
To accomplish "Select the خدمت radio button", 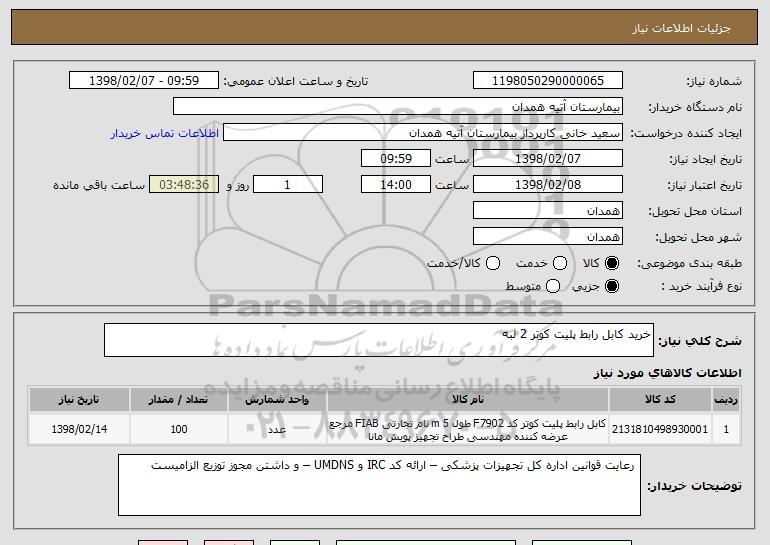I will point(560,263).
